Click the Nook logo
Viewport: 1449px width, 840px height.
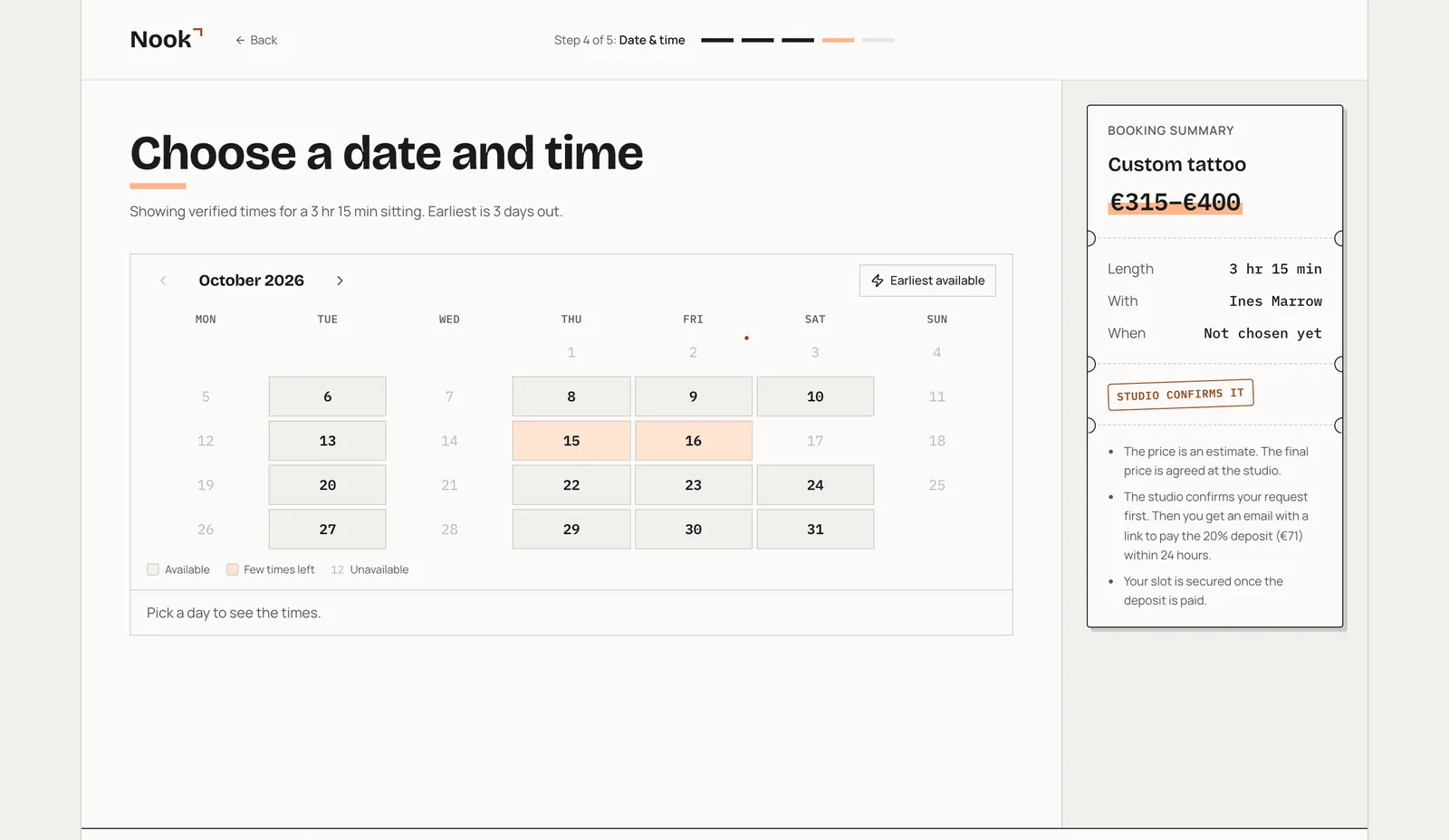tap(166, 39)
